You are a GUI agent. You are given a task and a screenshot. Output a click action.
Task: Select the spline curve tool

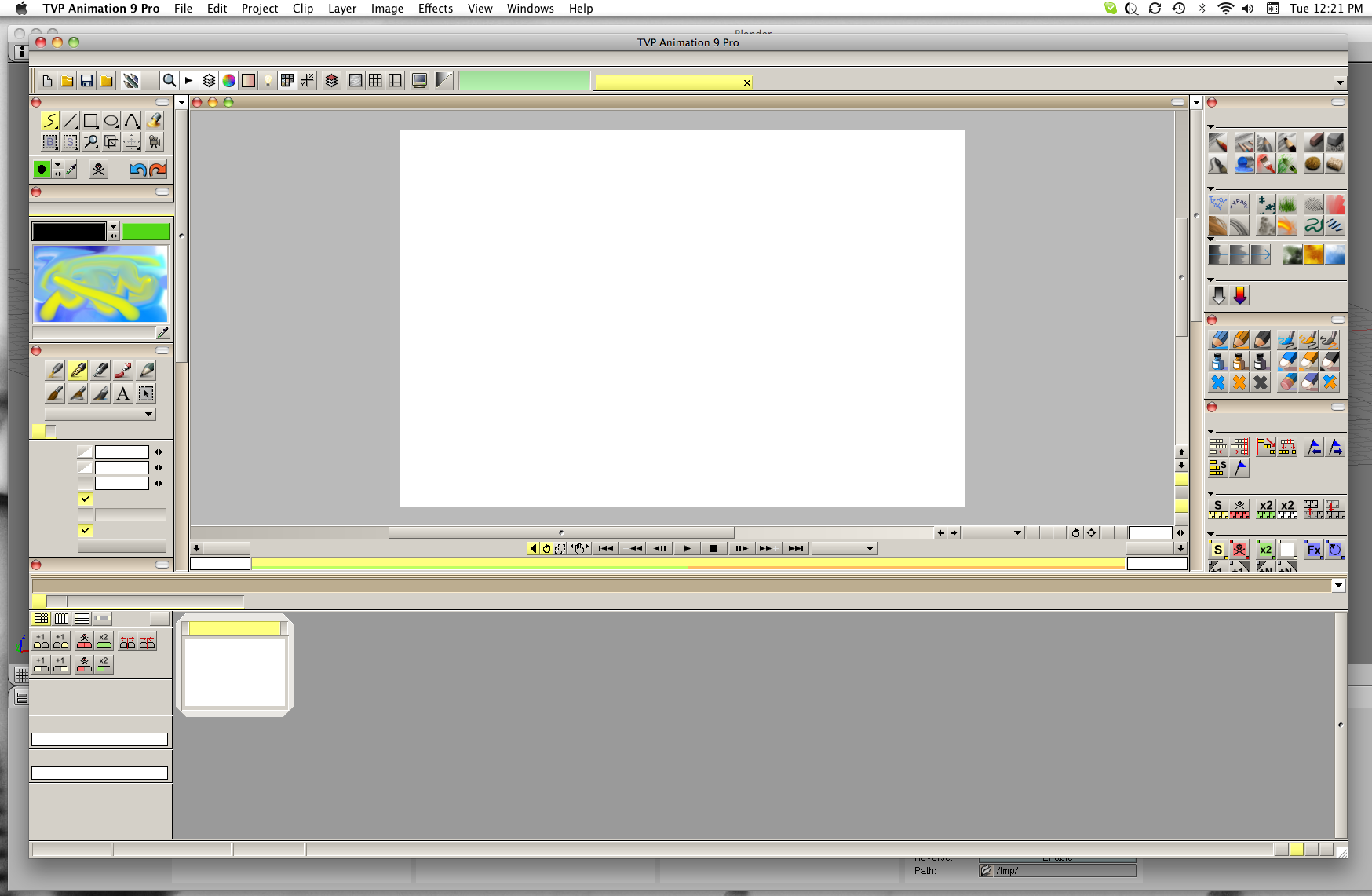tap(132, 121)
